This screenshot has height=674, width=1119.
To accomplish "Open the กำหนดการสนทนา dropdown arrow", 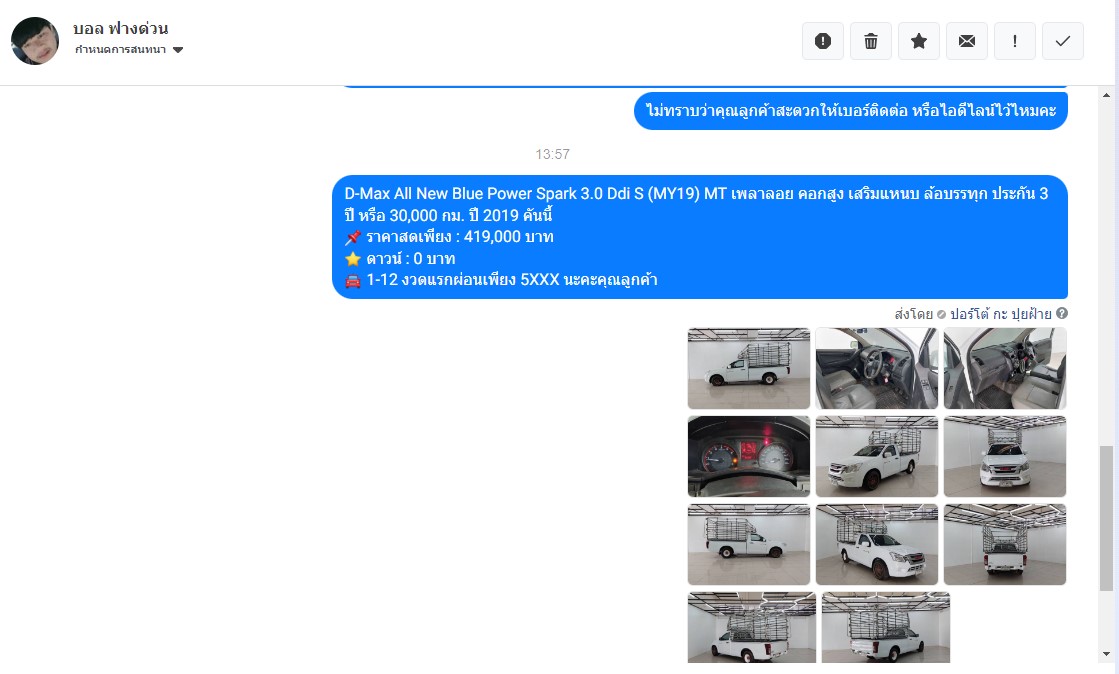I will [x=178, y=50].
